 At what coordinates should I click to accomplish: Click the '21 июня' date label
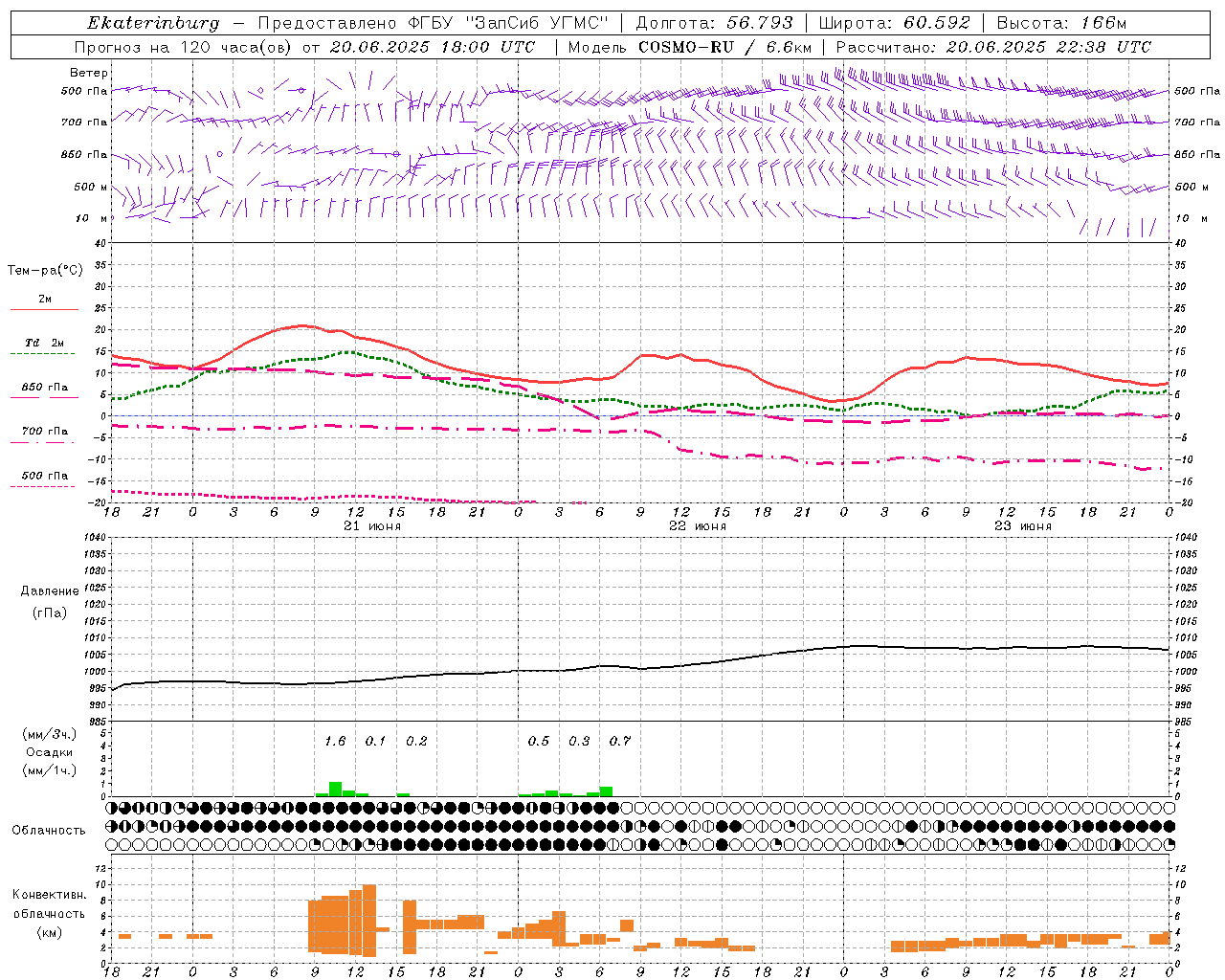(x=371, y=526)
